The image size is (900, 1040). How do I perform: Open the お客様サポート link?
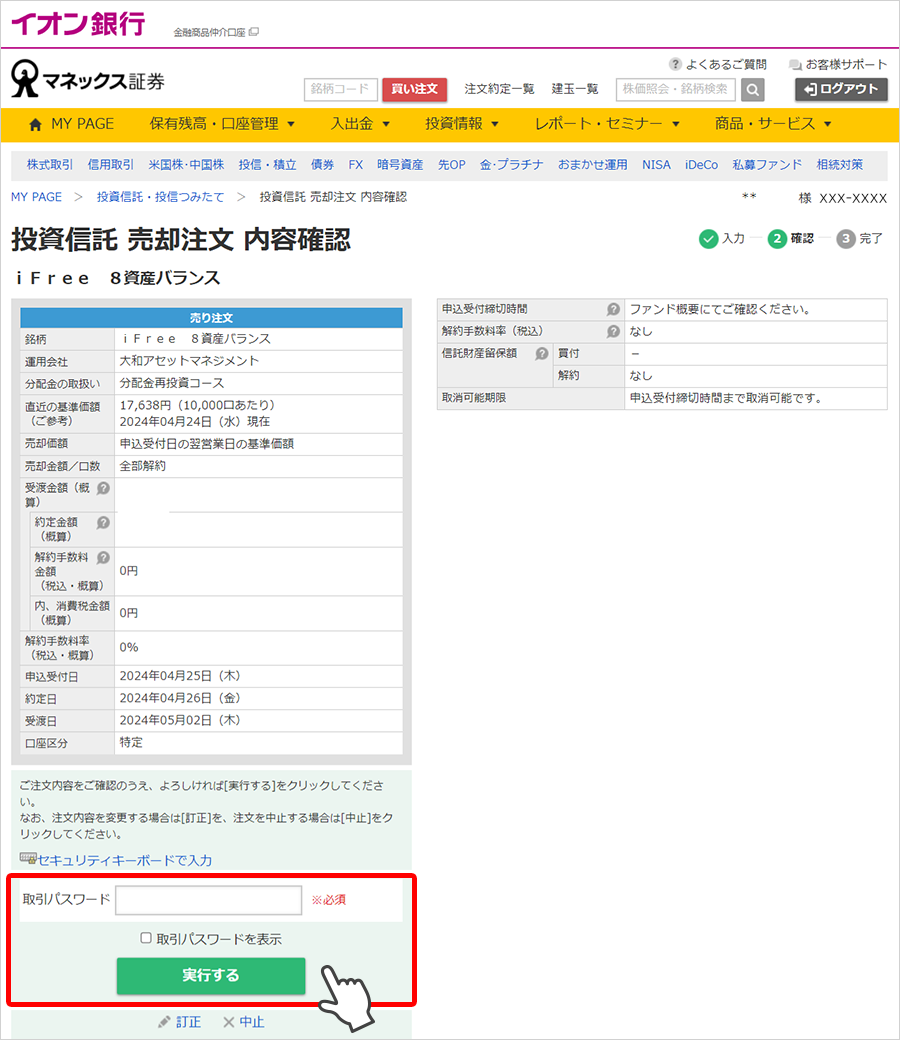point(846,64)
